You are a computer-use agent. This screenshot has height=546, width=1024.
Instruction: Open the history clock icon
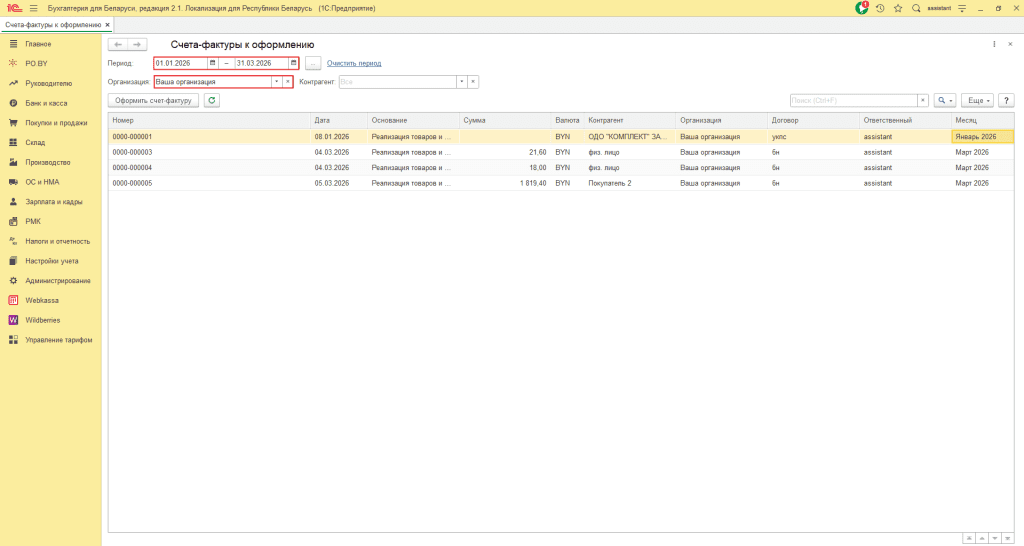880,8
